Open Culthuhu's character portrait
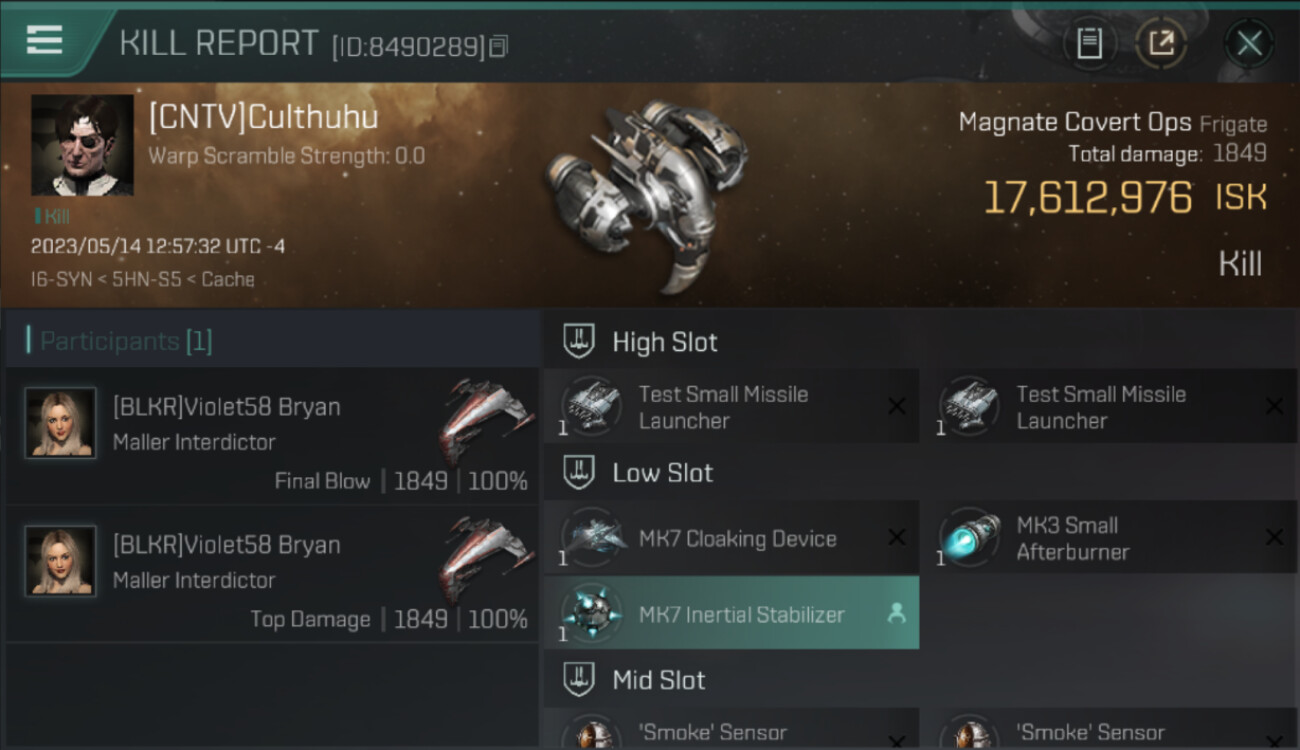This screenshot has height=750, width=1300. (x=82, y=145)
